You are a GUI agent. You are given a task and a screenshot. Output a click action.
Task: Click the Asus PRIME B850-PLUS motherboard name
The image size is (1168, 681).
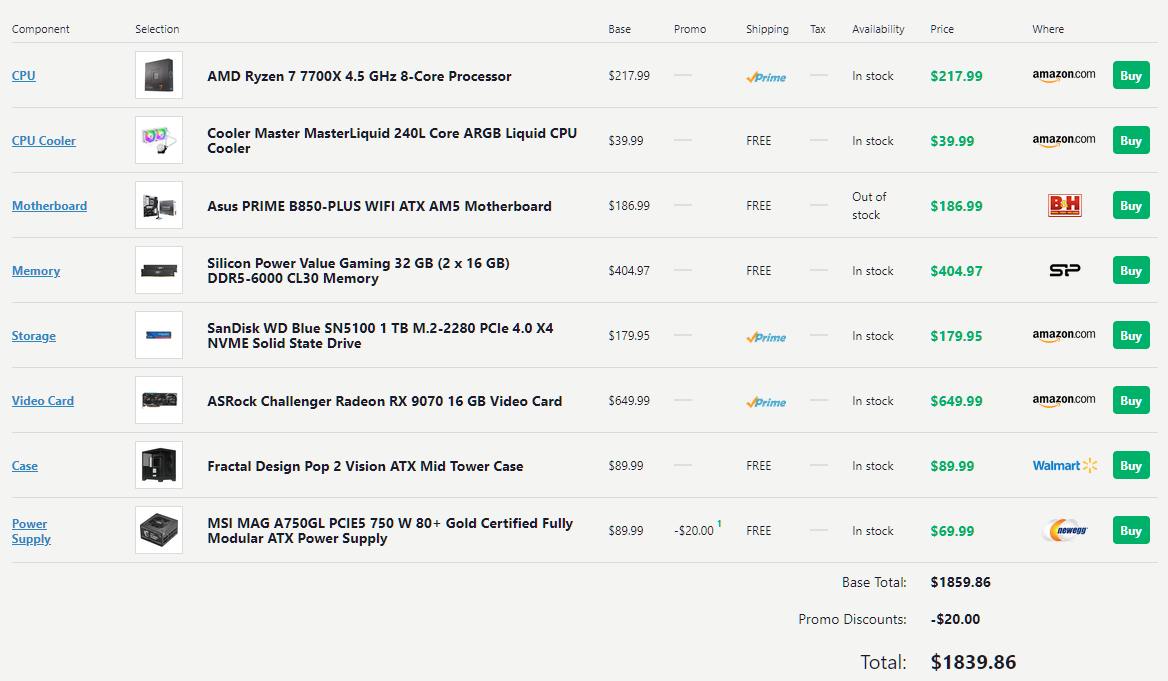click(379, 206)
